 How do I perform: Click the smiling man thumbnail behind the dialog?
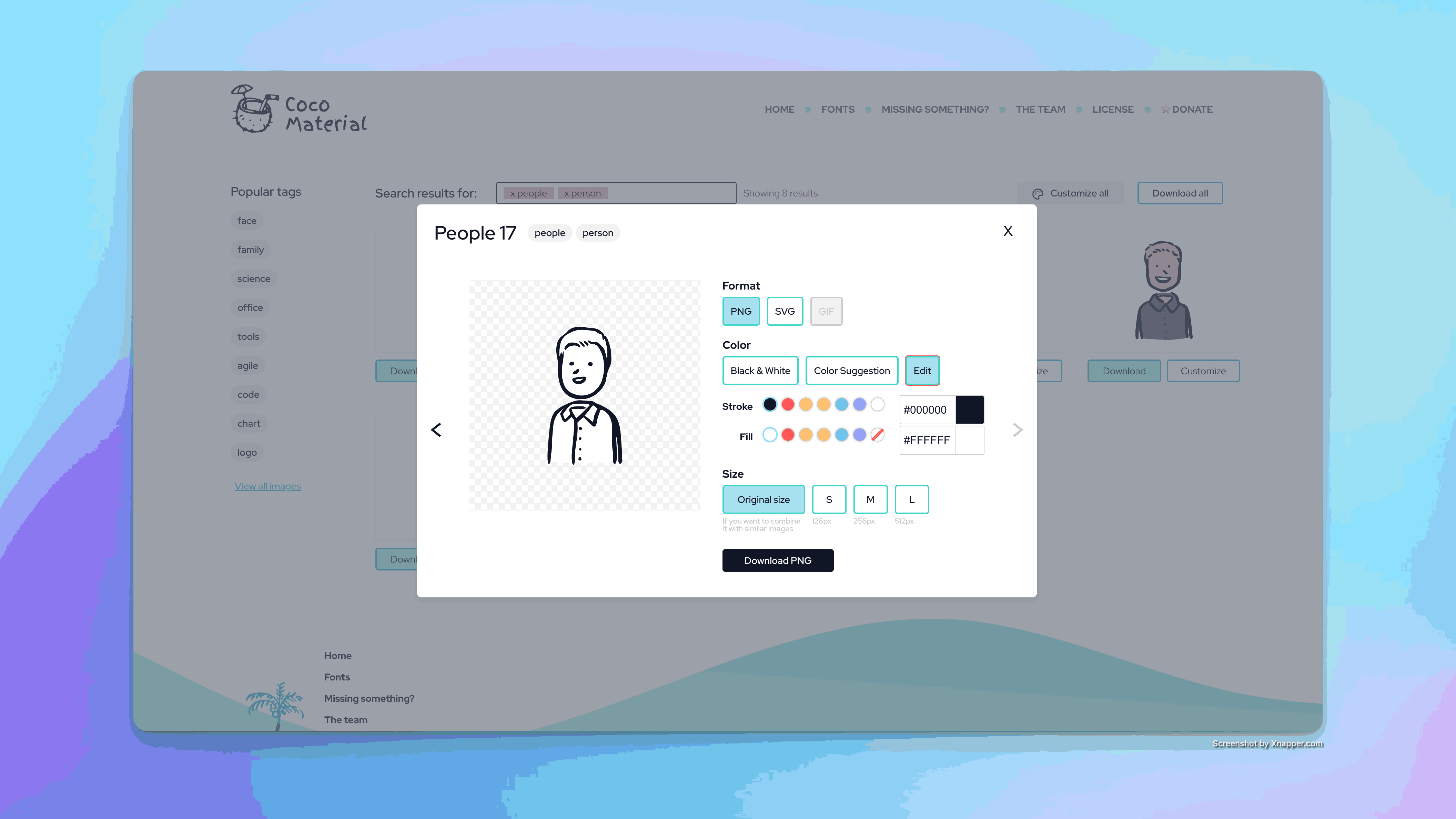pyautogui.click(x=1164, y=291)
